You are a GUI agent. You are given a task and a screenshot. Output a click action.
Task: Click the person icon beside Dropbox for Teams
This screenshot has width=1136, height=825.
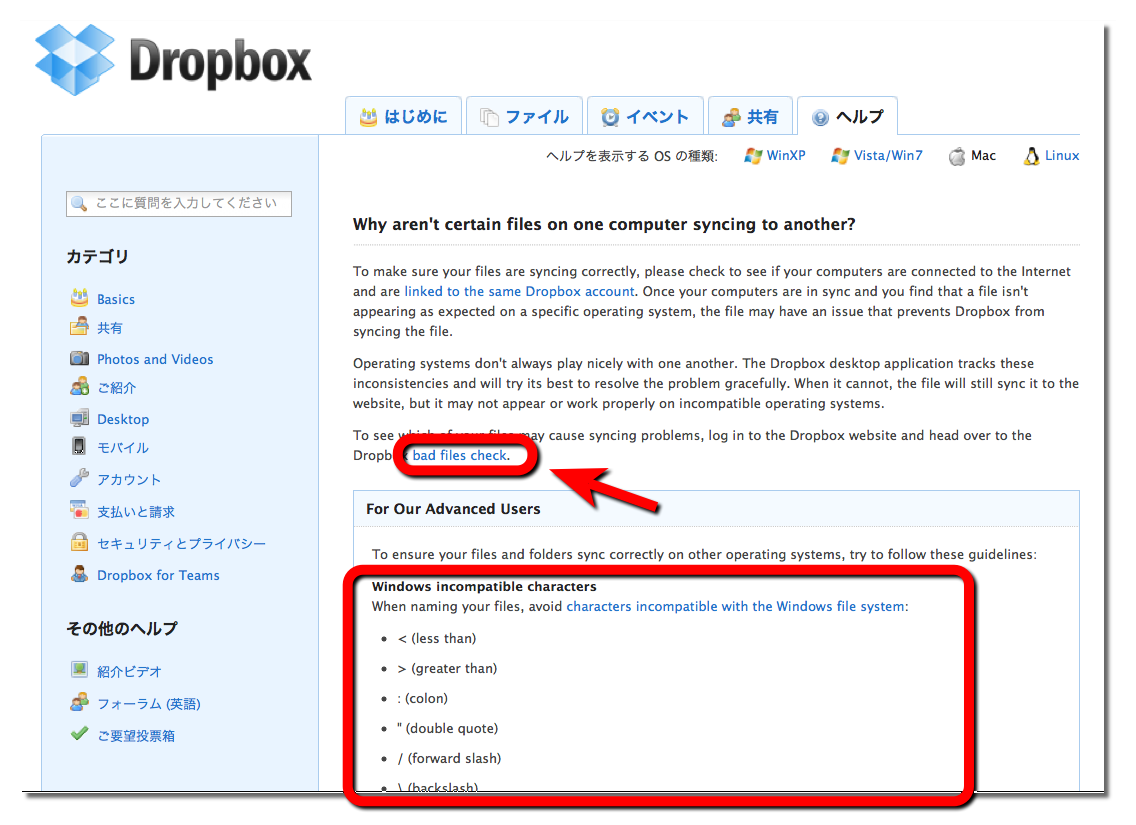tap(79, 574)
